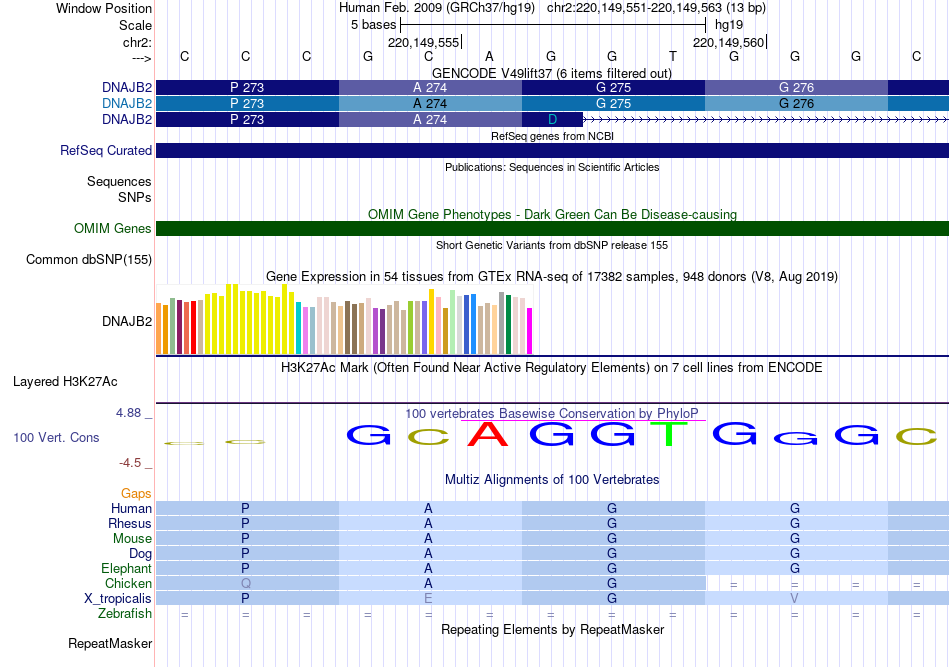Click P 273 codon in light-blue transcript
The width and height of the screenshot is (950, 667).
point(247,104)
